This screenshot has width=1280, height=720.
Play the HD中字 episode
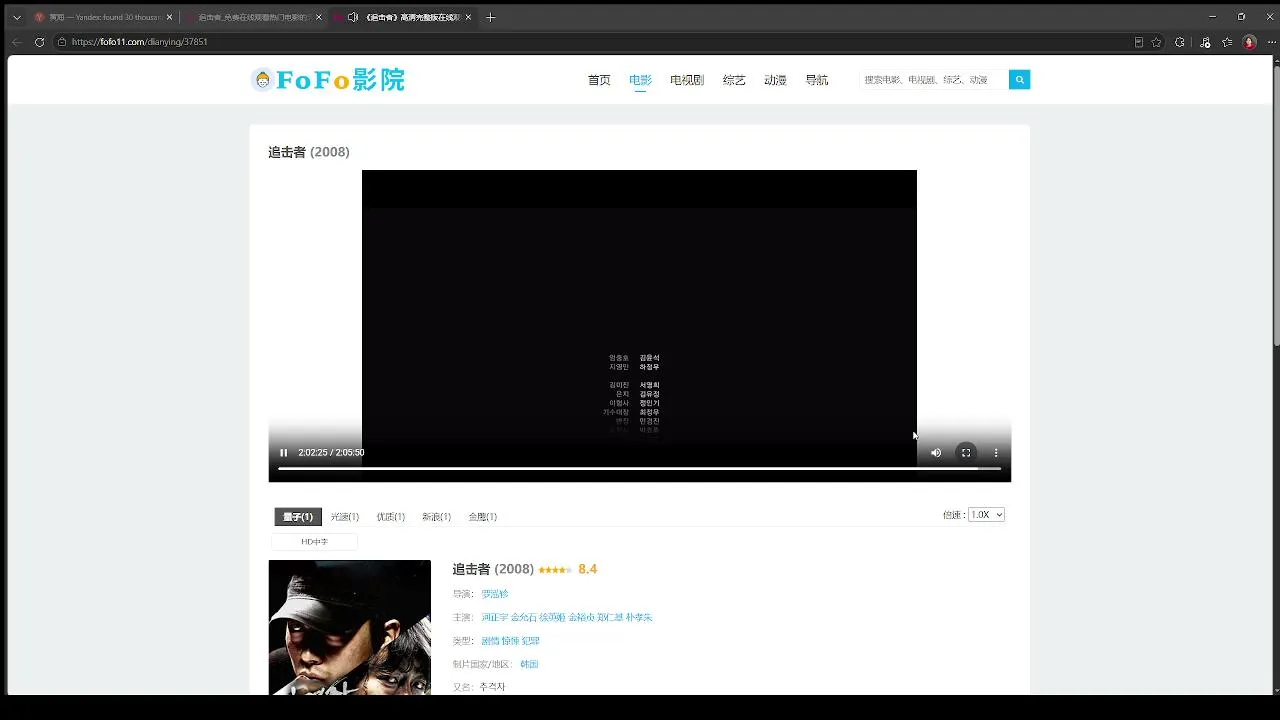coord(314,542)
